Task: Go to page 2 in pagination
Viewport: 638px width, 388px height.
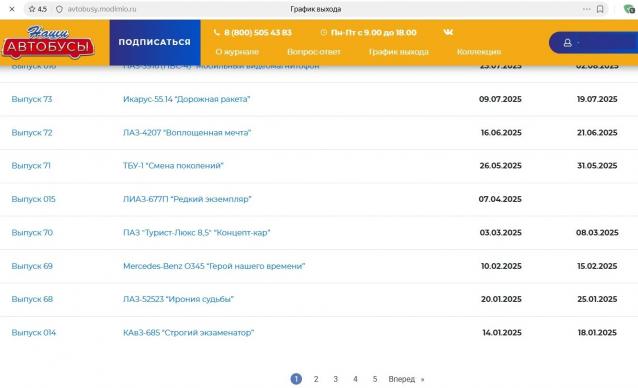Action: 316,379
